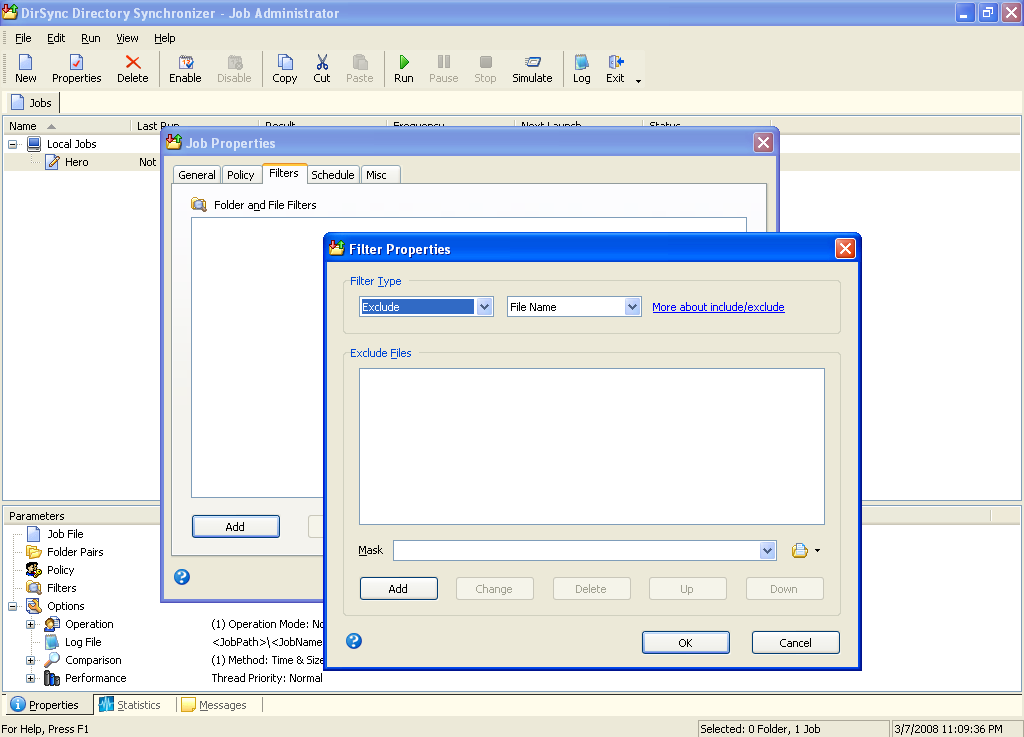Viewport: 1024px width, 737px height.
Task: Open the Exclude filter type dropdown
Action: click(x=484, y=307)
